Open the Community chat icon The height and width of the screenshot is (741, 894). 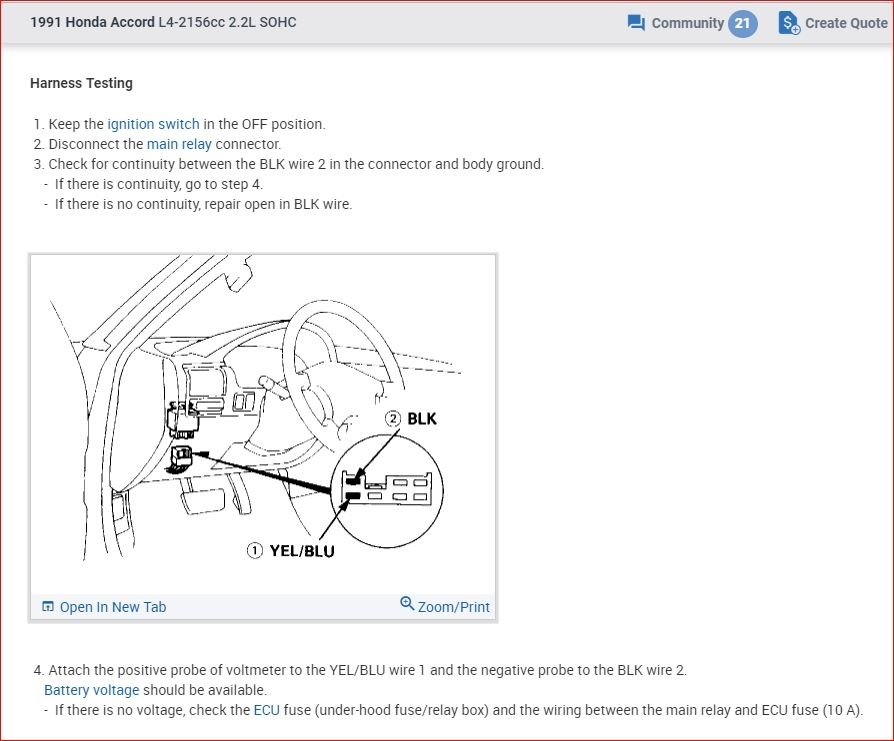[636, 23]
